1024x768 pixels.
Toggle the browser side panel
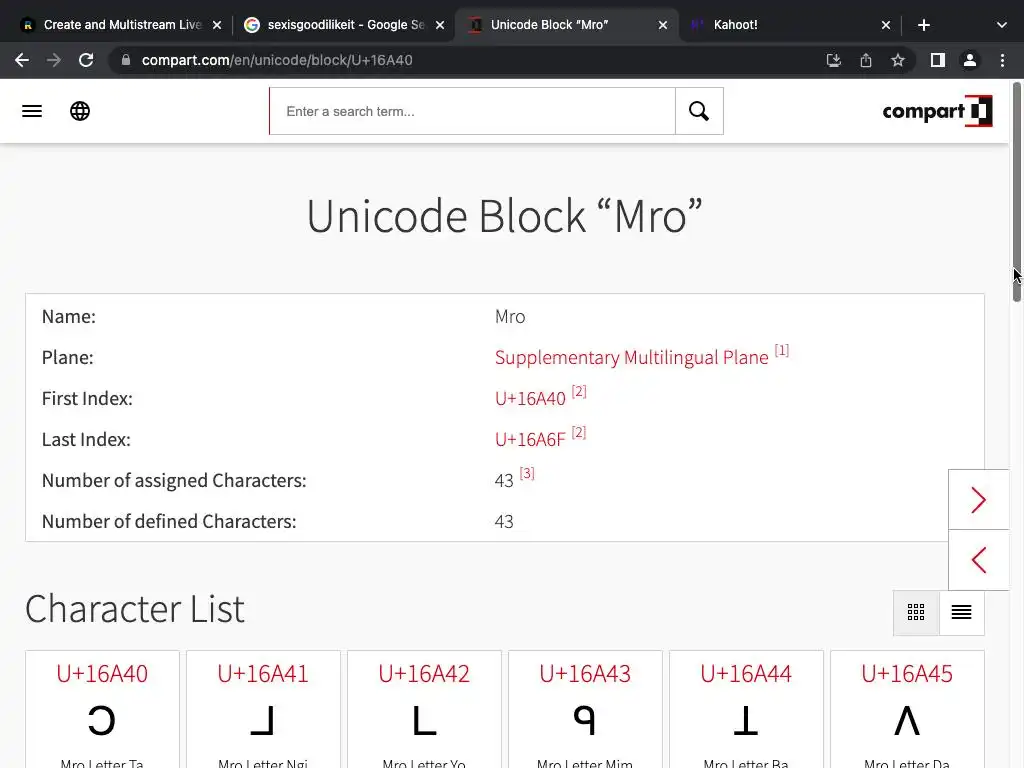click(937, 60)
